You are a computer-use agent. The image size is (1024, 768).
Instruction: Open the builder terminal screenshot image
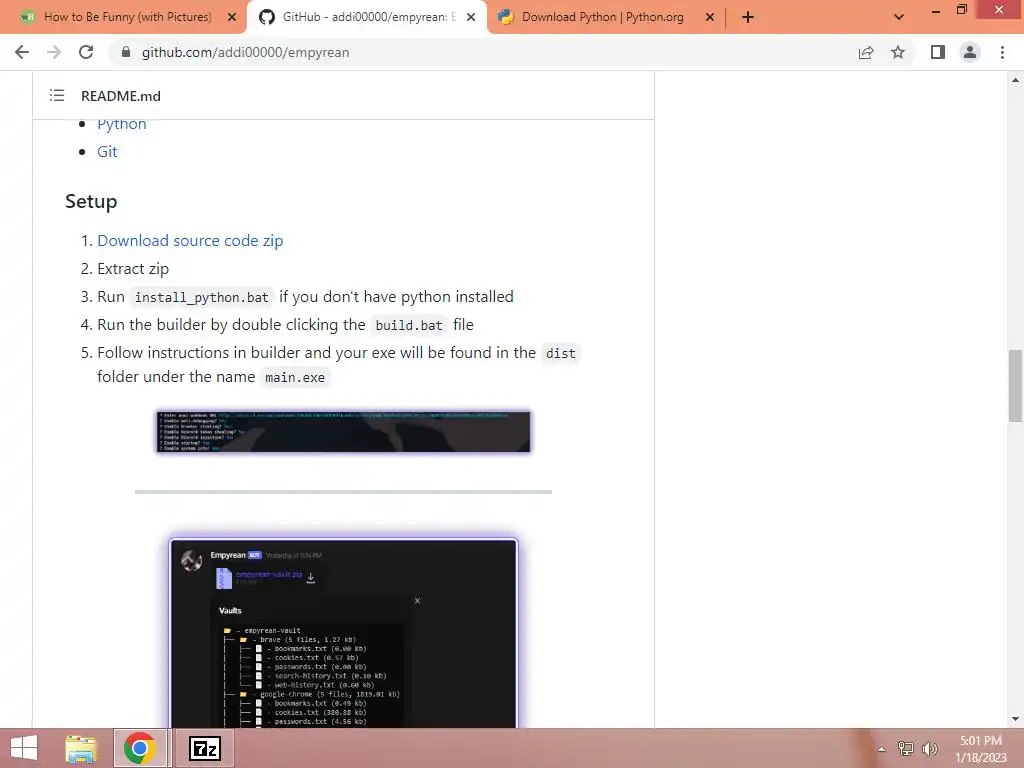pyautogui.click(x=344, y=432)
